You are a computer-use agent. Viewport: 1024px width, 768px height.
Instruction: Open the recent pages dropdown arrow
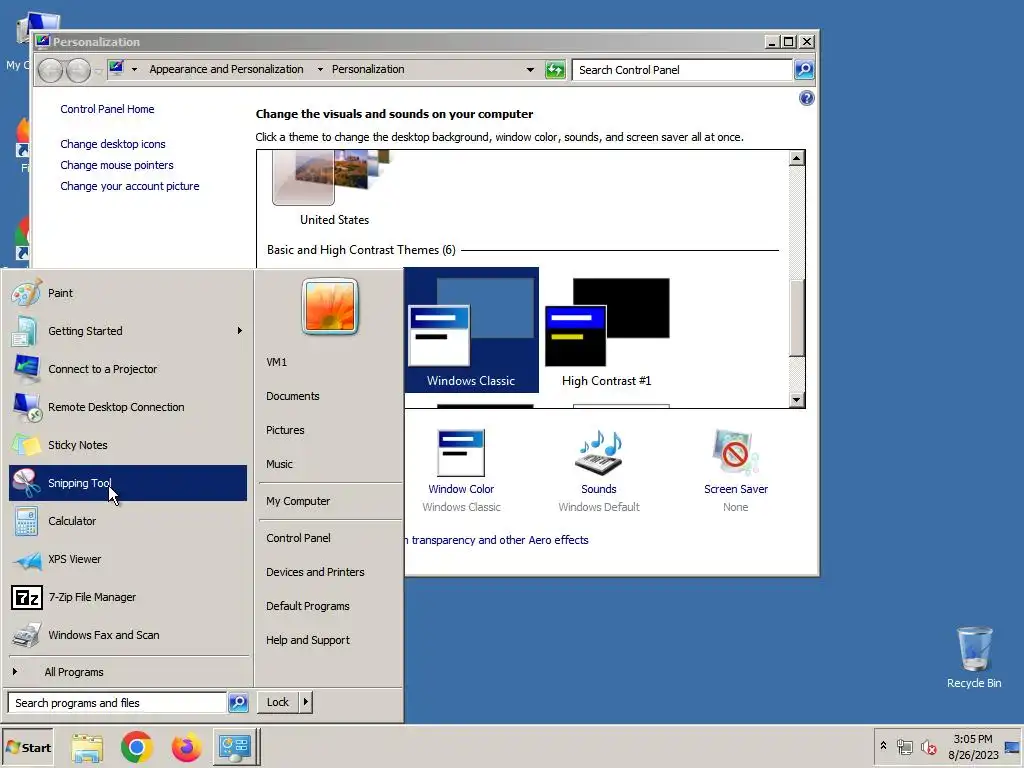98,71
